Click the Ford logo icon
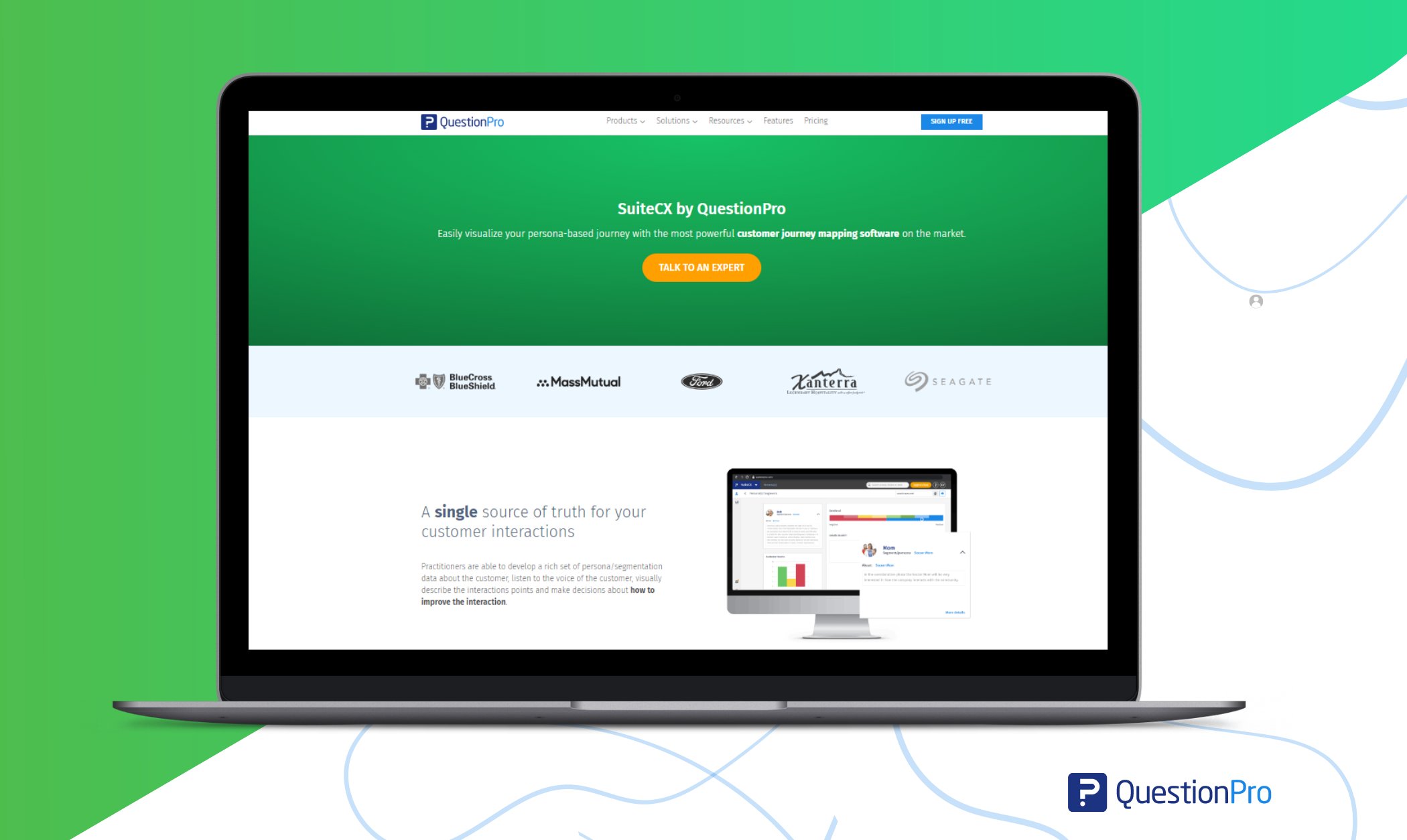Viewport: 1407px width, 840px height. [700, 381]
